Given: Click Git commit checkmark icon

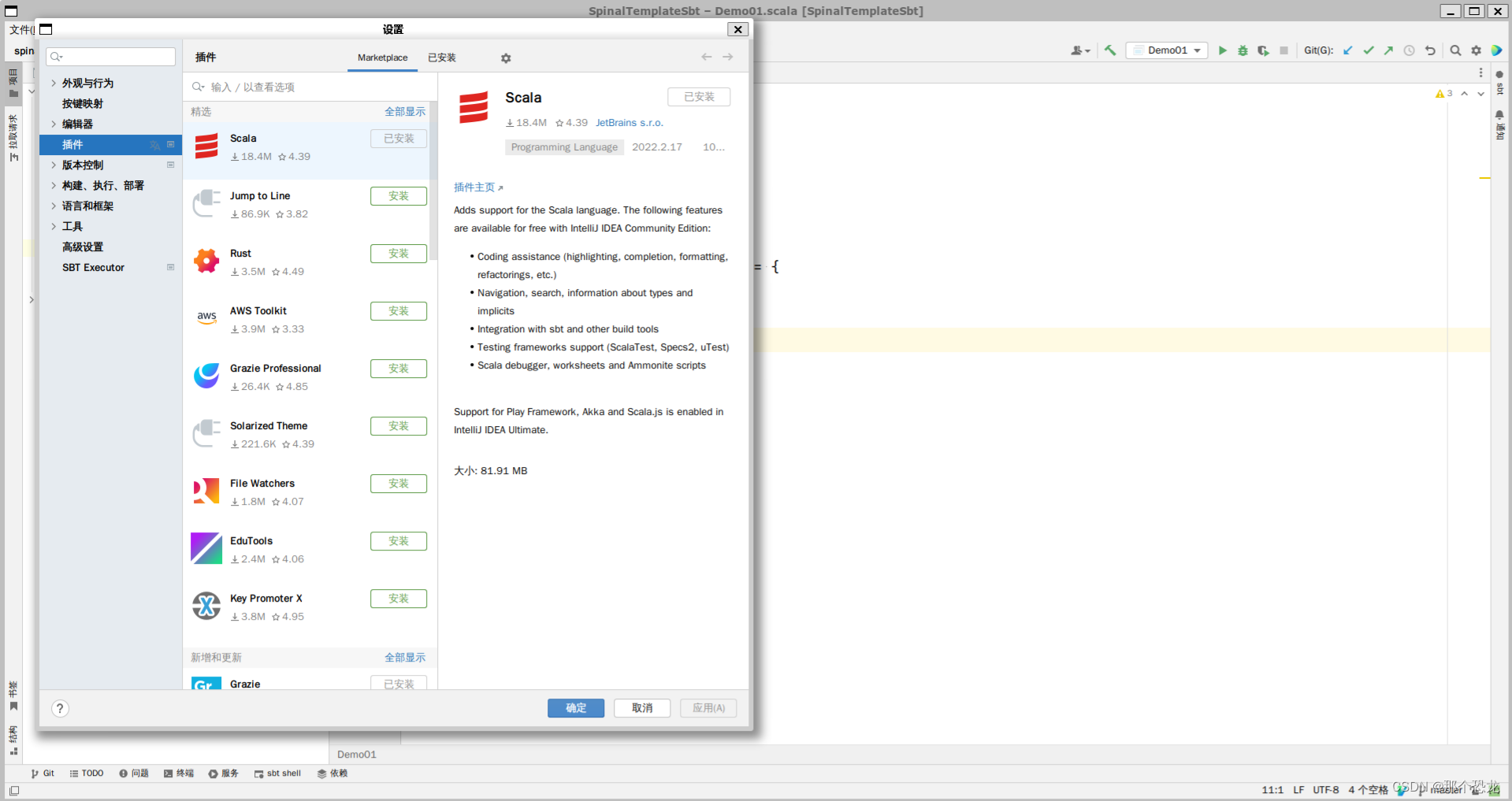Looking at the screenshot, I should 1369,50.
